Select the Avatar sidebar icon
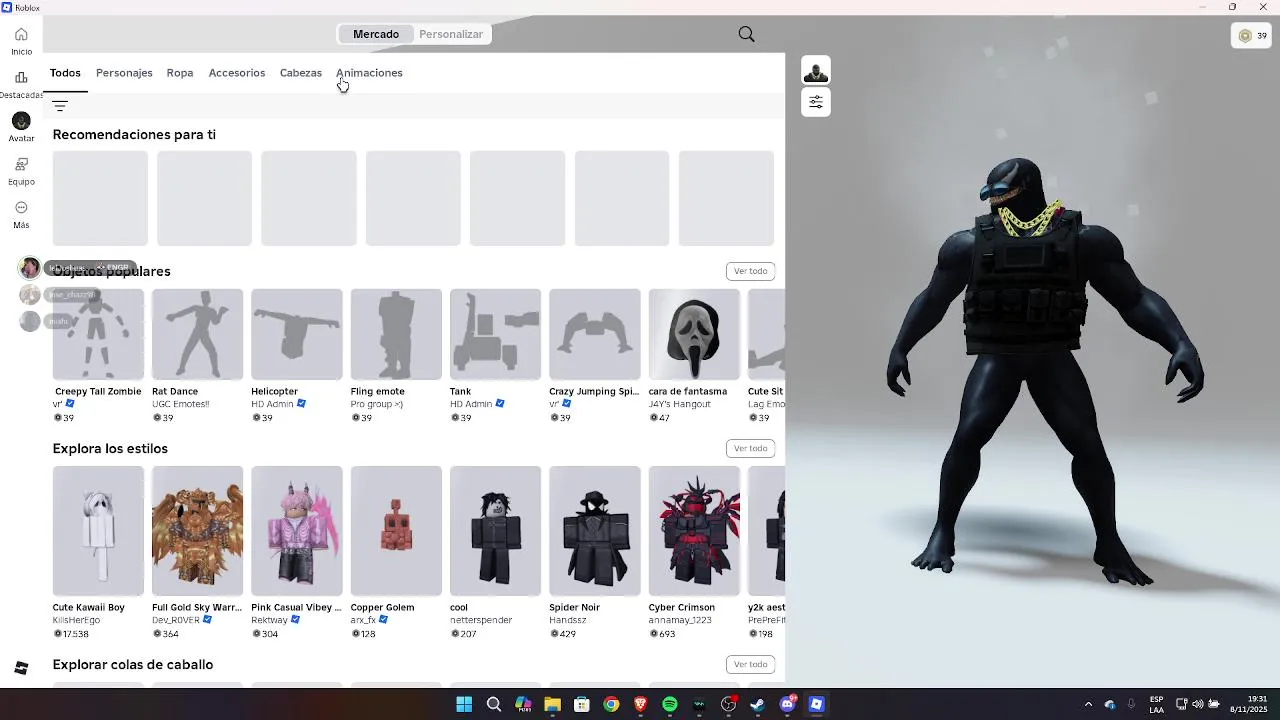The width and height of the screenshot is (1280, 720). tap(21, 120)
